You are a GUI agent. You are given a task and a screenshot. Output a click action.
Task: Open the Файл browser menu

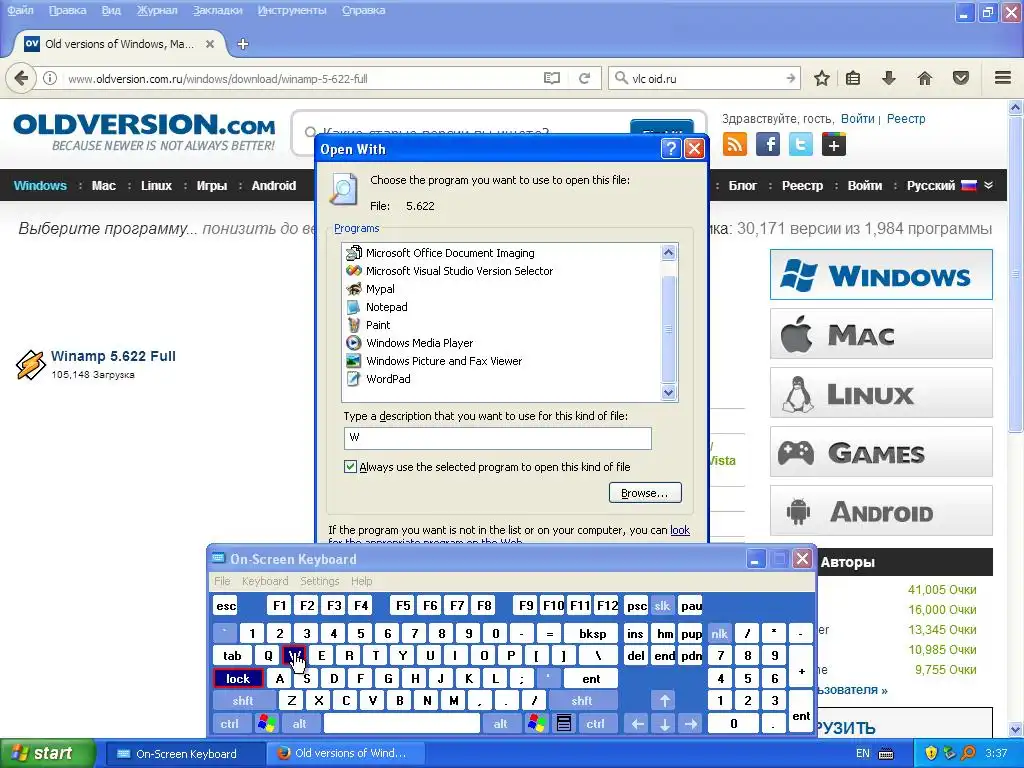[20, 10]
